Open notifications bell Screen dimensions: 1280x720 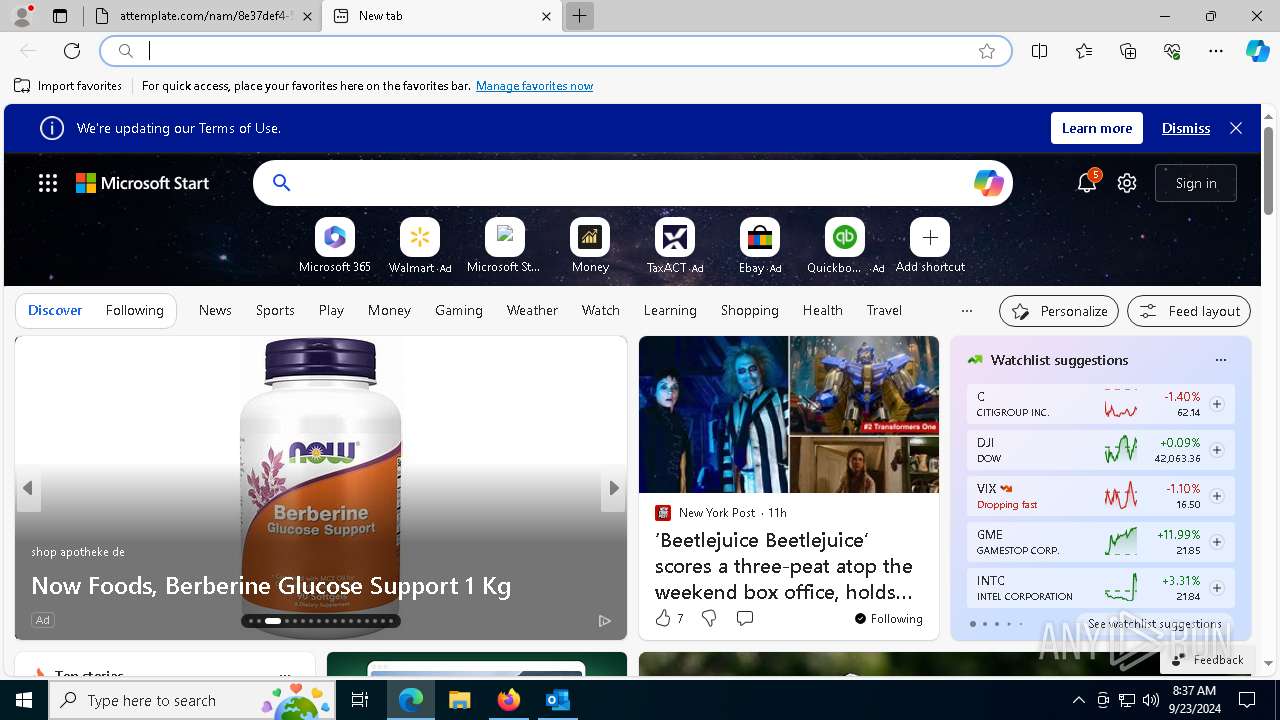coord(1086,183)
